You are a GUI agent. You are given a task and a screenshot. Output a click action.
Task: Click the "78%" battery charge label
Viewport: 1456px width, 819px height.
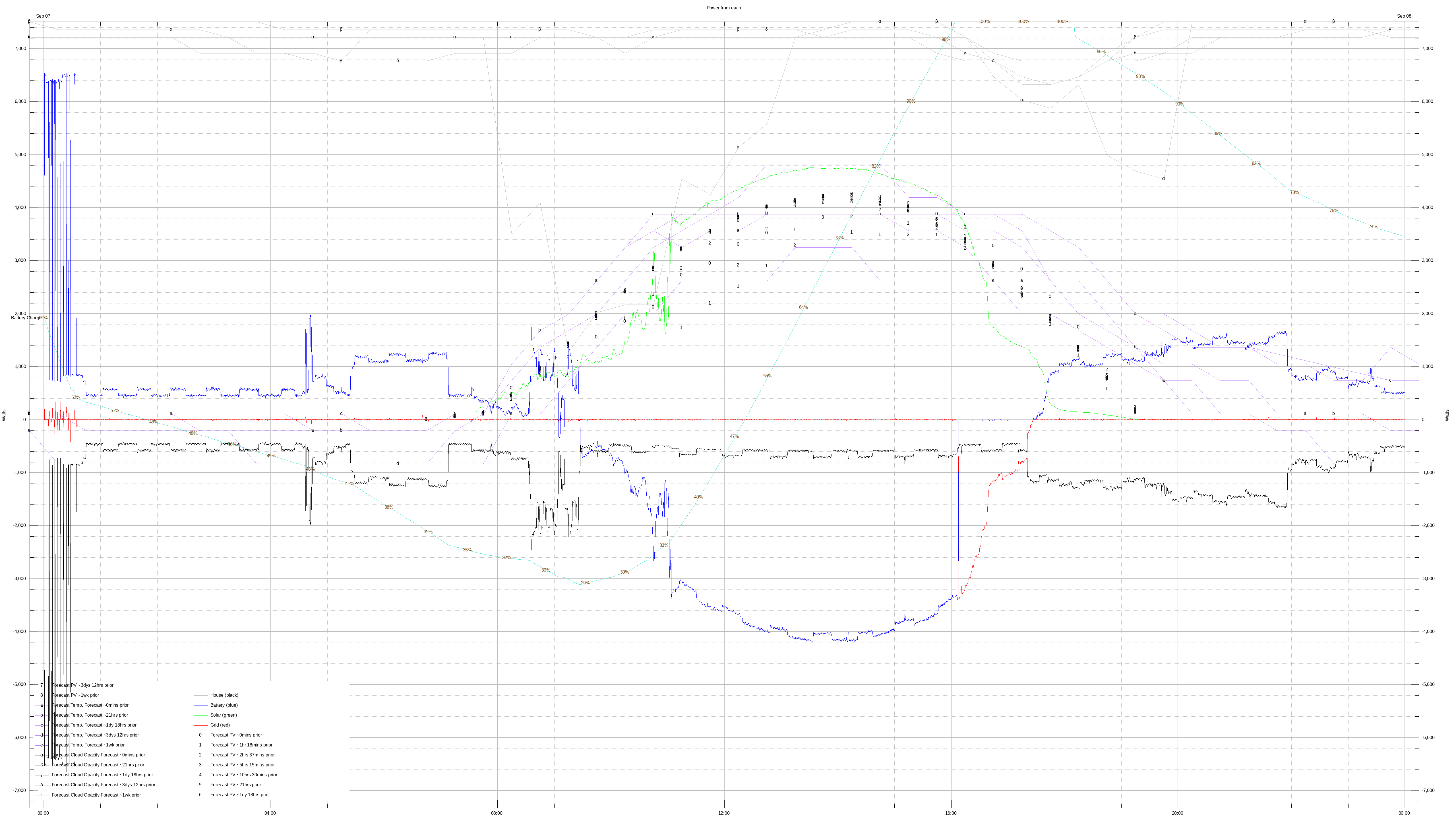coord(1294,193)
